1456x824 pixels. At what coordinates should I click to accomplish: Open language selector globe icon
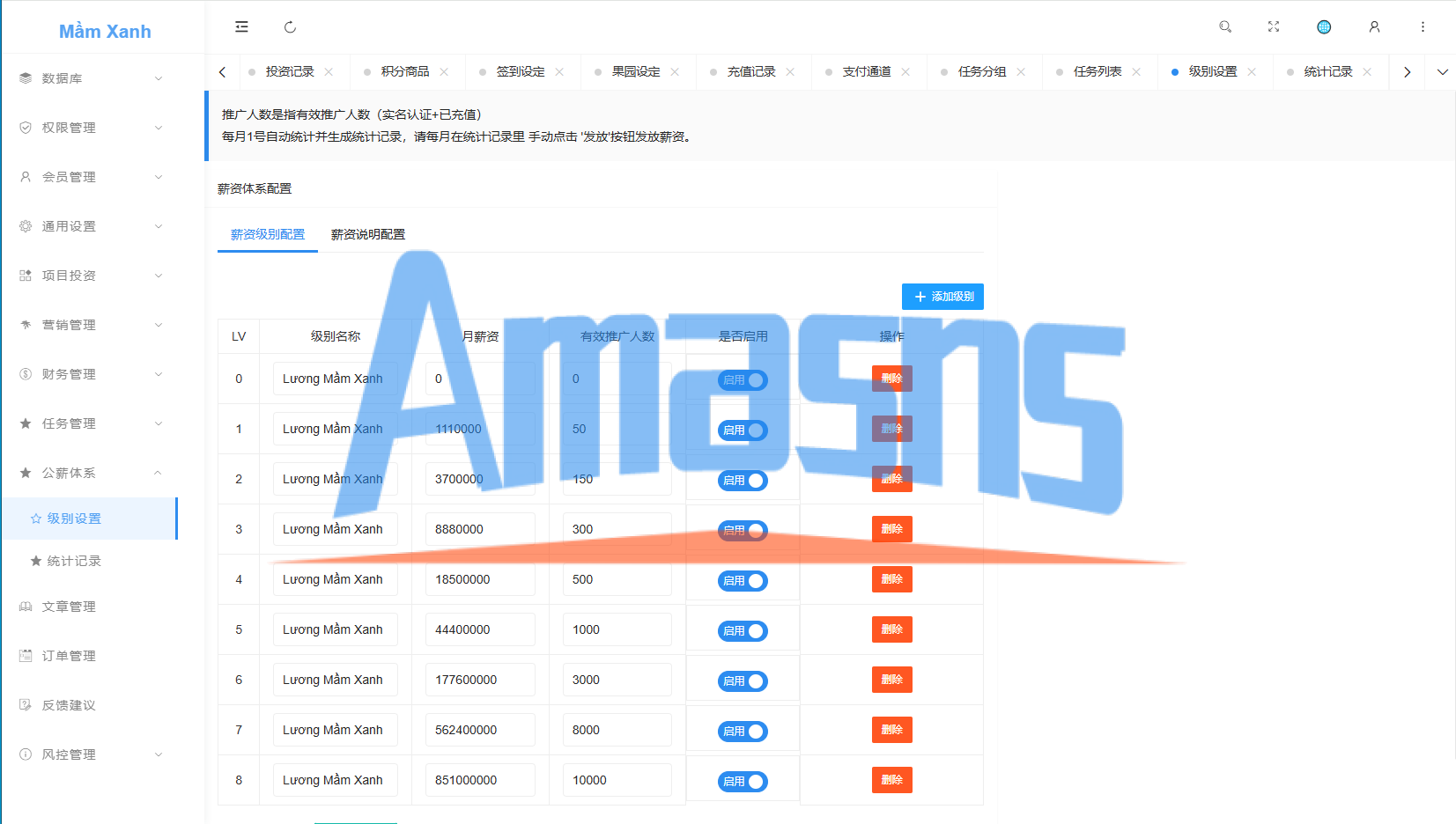click(x=1324, y=26)
